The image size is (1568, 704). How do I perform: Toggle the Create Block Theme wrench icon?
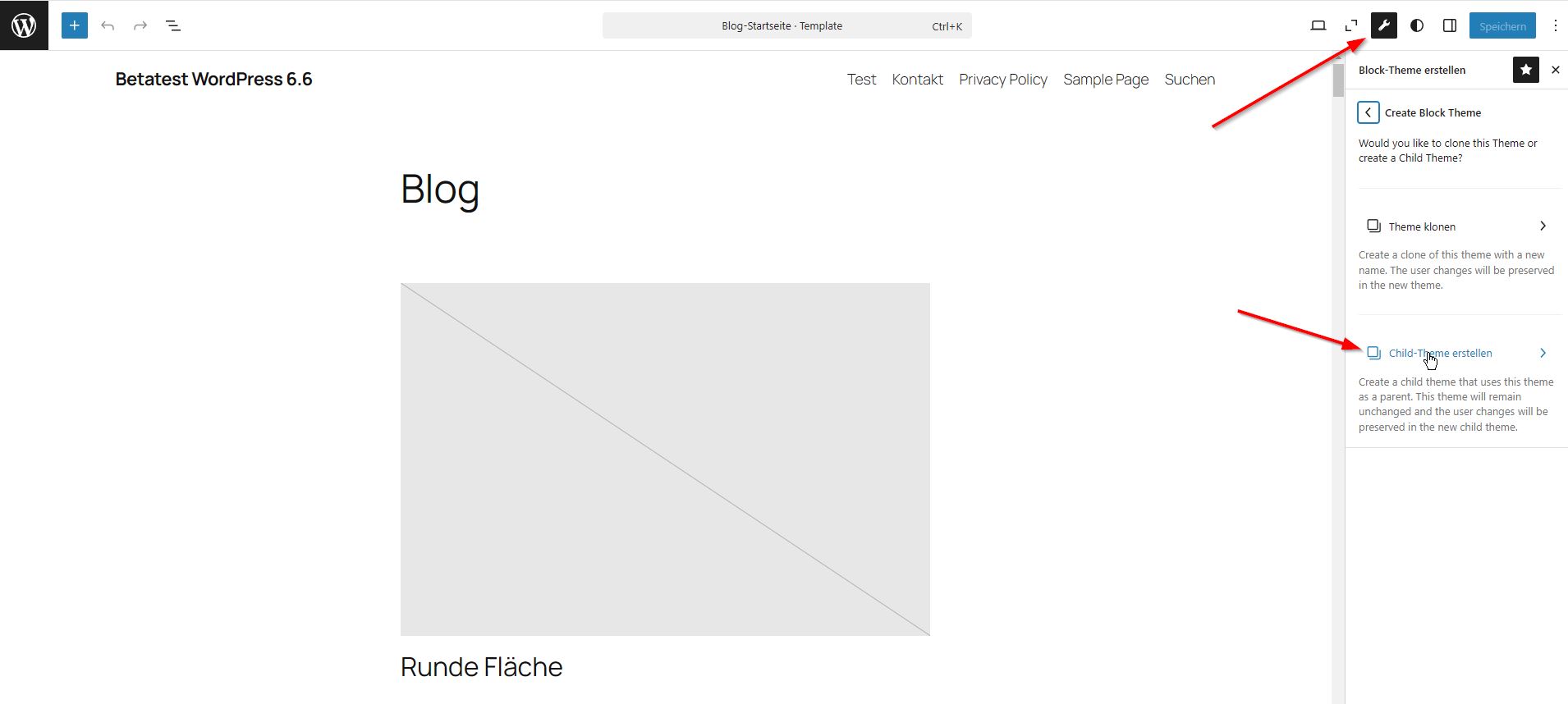[x=1384, y=25]
